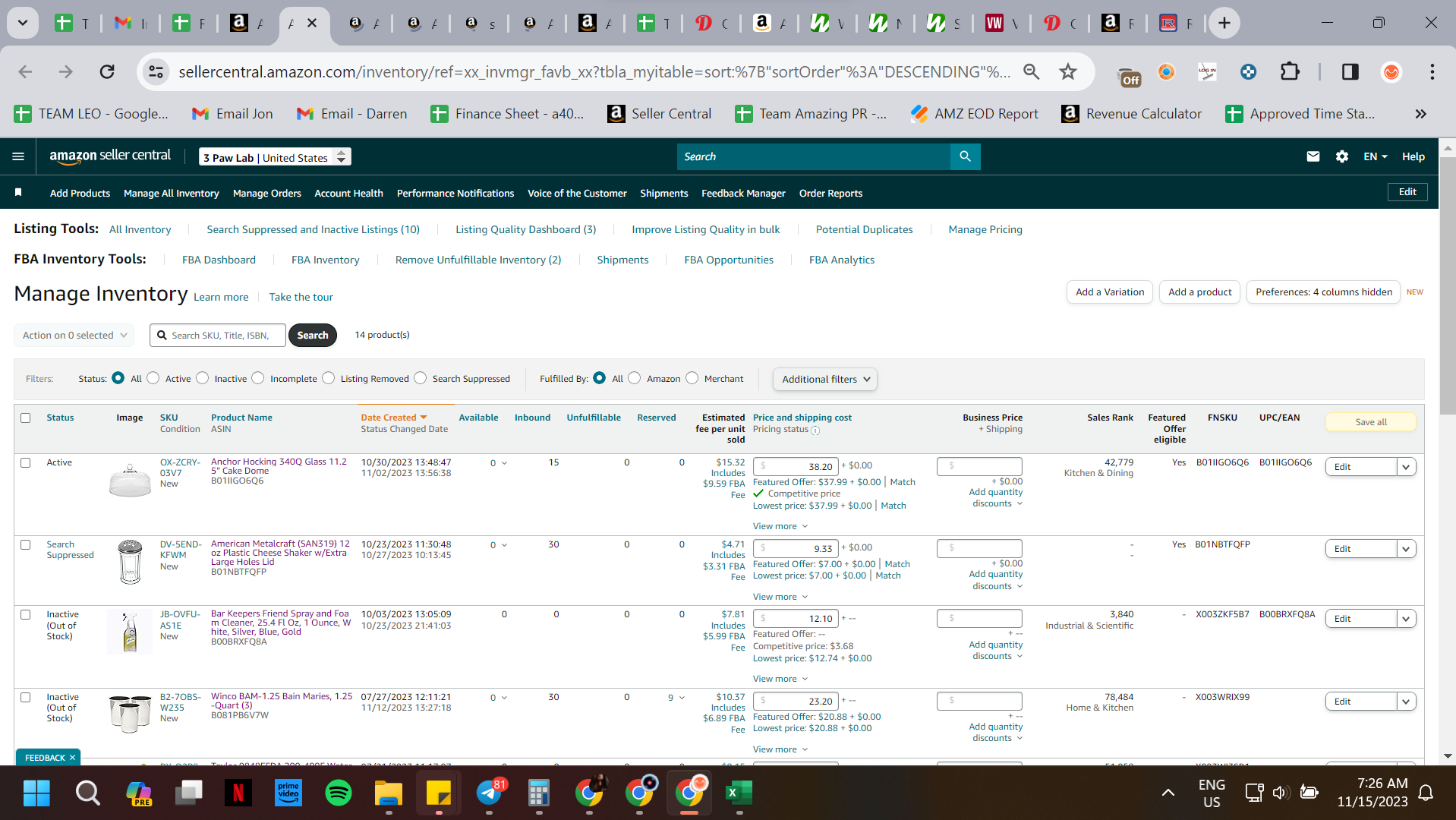Image resolution: width=1456 pixels, height=820 pixels.
Task: Open Feedback Manager menu item
Action: tap(743, 193)
